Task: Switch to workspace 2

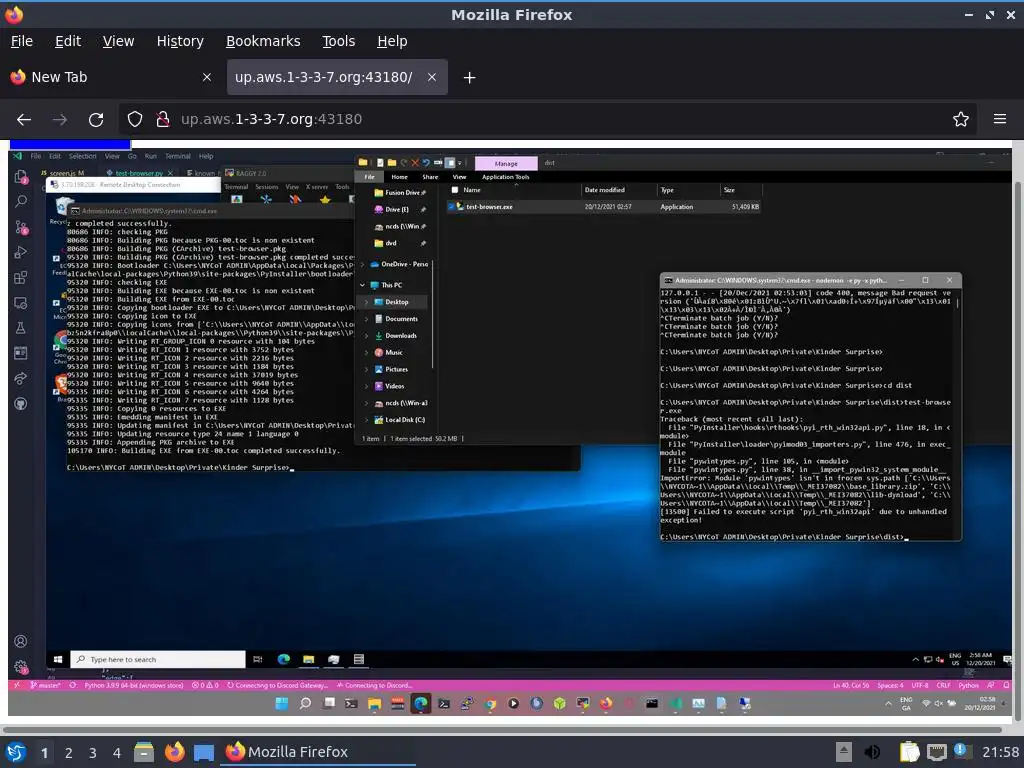Action: 69,753
